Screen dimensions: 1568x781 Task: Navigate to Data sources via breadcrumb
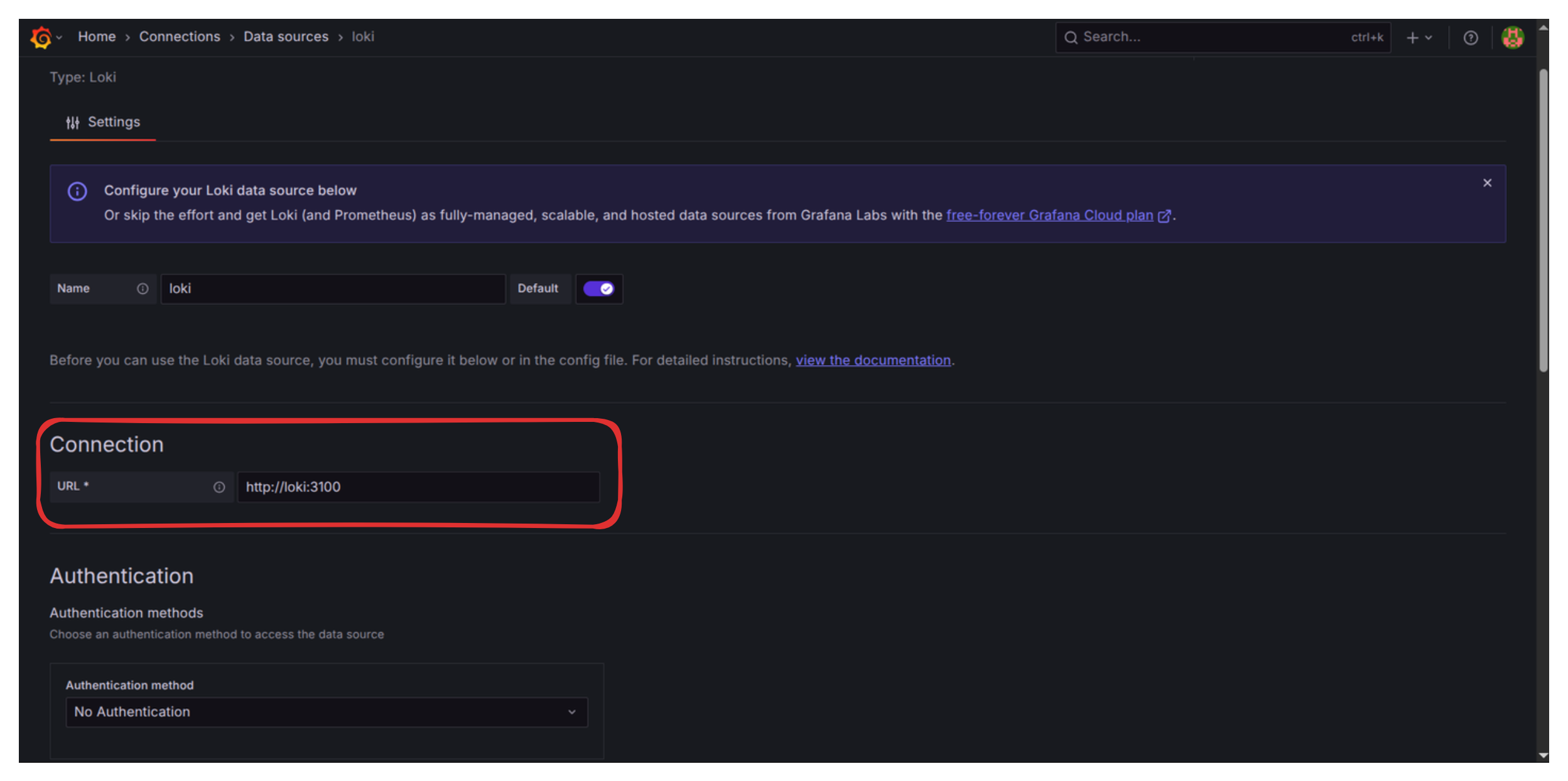(286, 36)
